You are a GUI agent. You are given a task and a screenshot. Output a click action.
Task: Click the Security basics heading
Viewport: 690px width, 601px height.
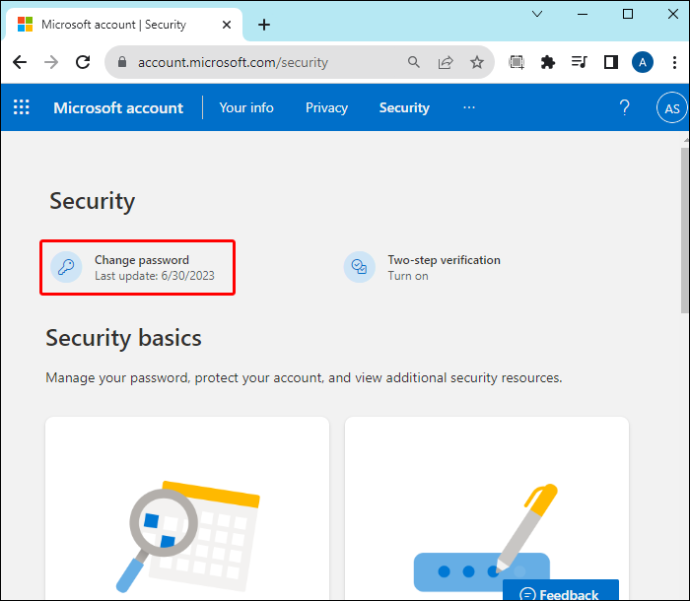coord(123,338)
